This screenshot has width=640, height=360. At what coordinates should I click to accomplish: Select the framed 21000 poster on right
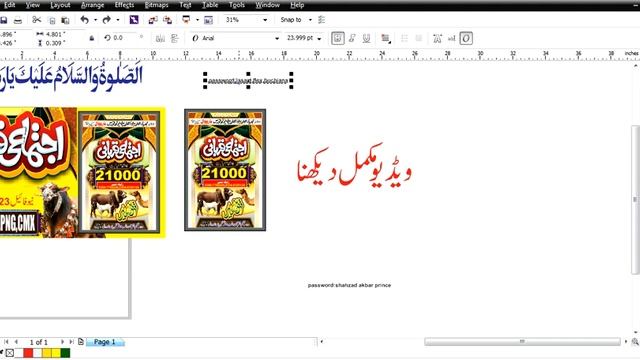click(x=225, y=170)
